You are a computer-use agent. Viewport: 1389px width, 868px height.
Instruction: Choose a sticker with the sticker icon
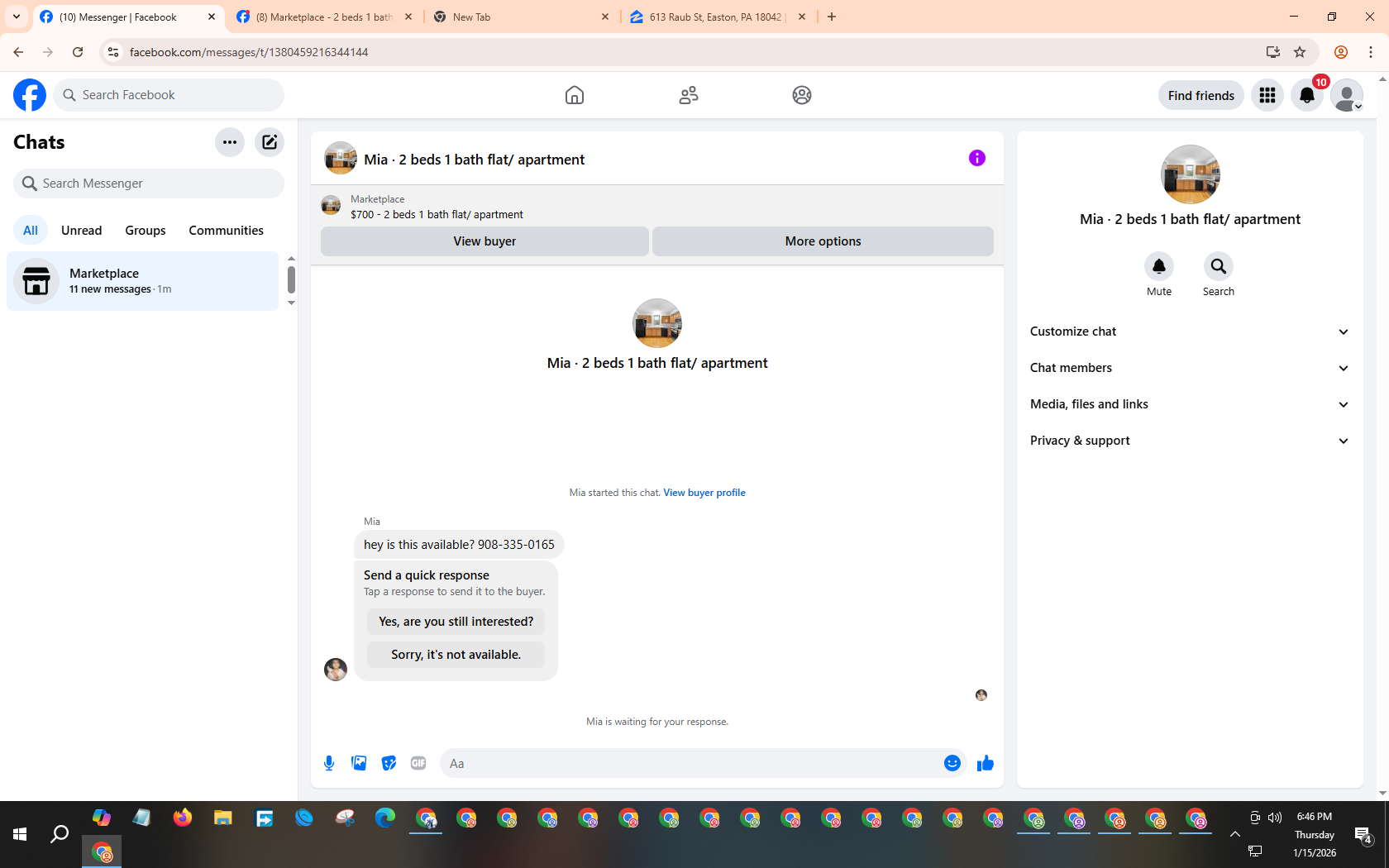pos(389,763)
